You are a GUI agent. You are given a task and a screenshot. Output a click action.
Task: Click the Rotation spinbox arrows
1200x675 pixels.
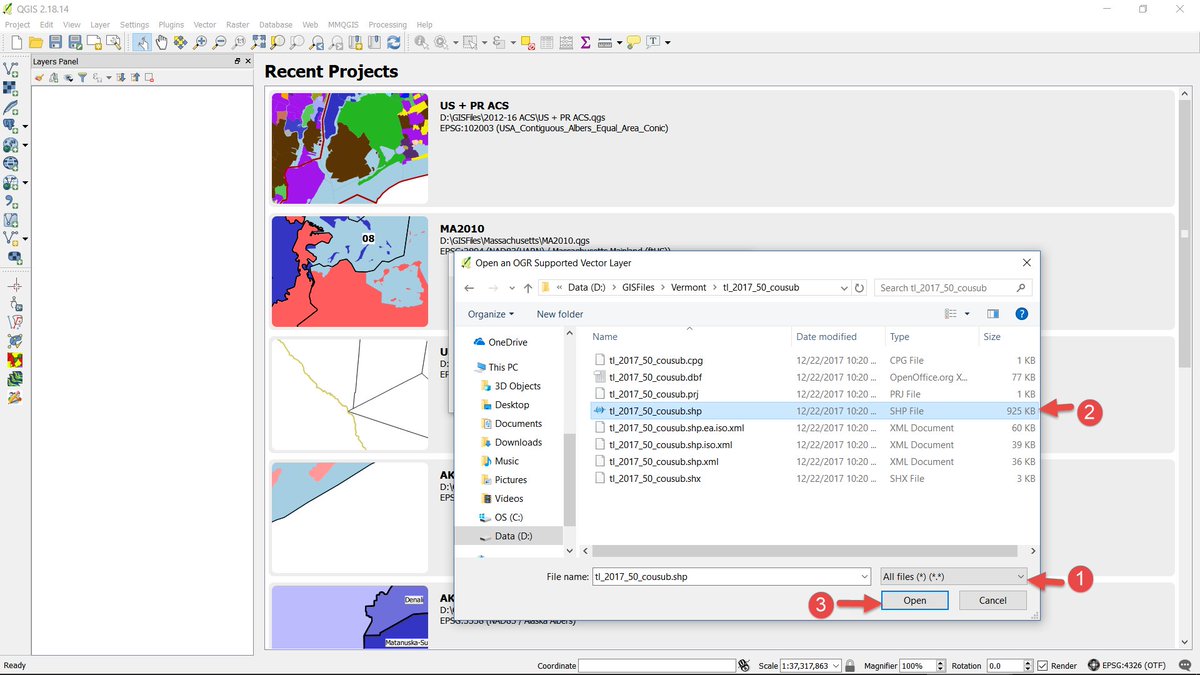pyautogui.click(x=1026, y=665)
